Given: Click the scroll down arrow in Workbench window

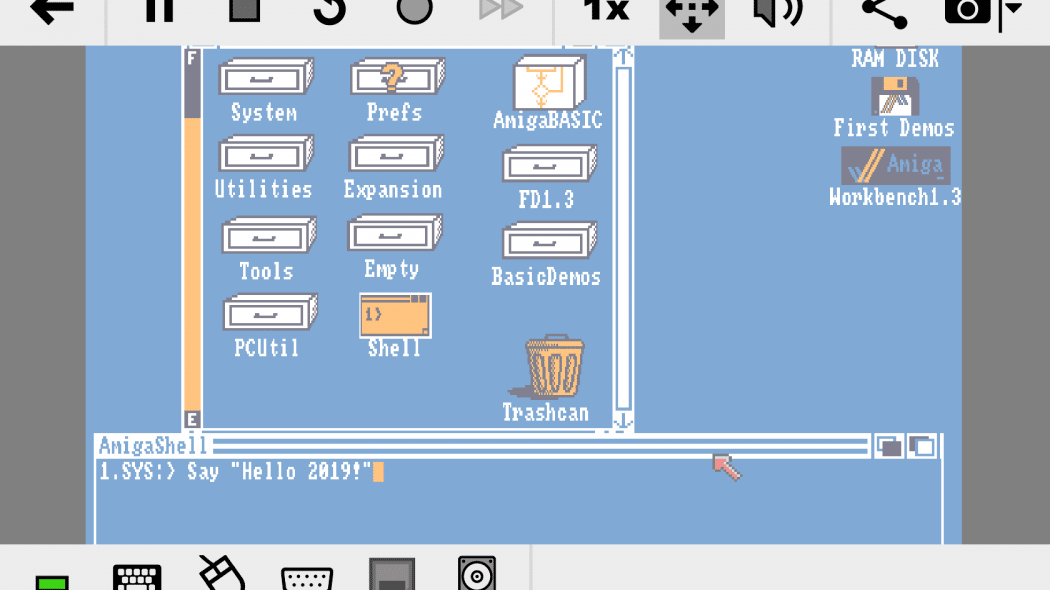Looking at the screenshot, I should [623, 421].
